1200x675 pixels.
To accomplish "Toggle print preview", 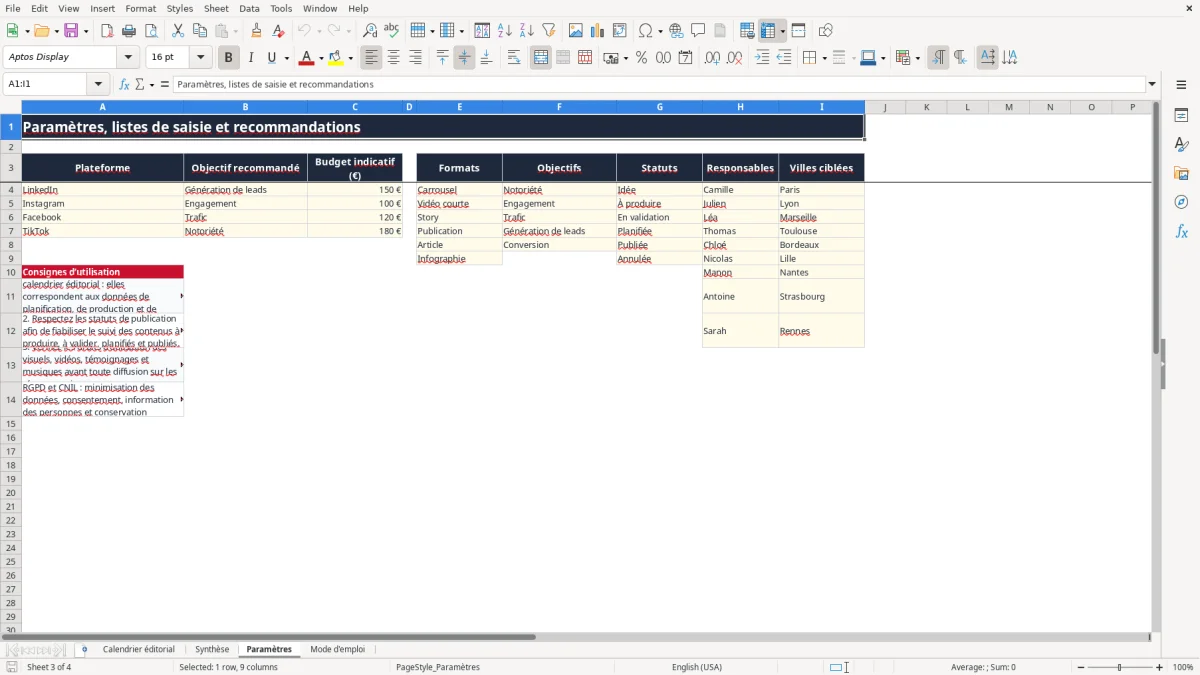I will tap(151, 31).
